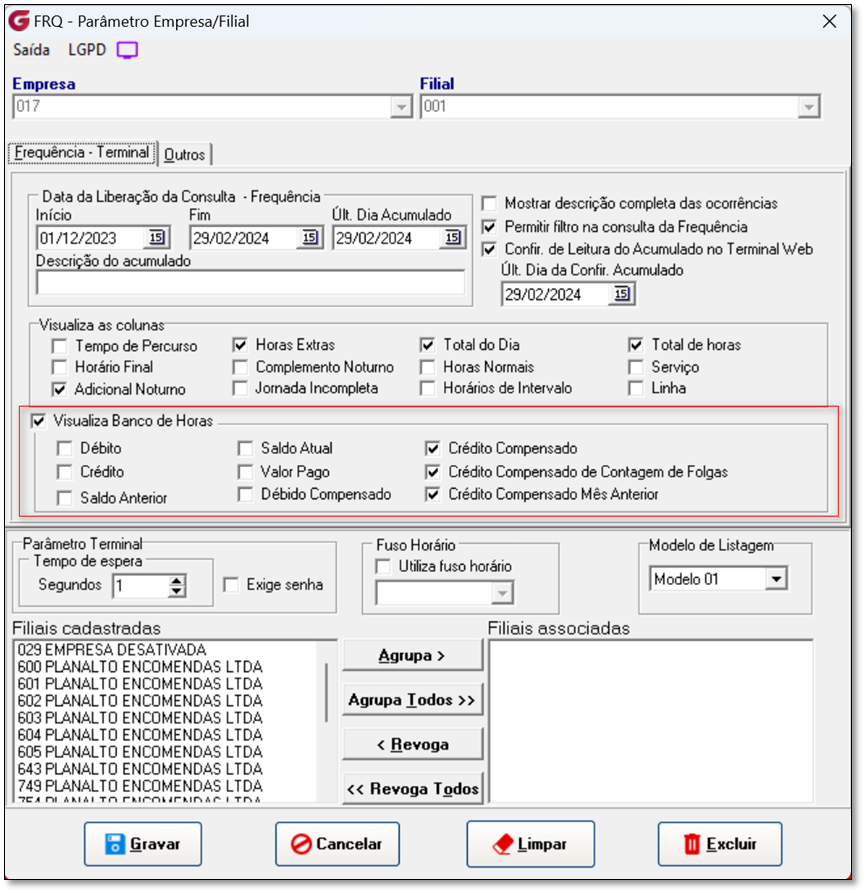Check the Linha column
This screenshot has width=865, height=893.
pyautogui.click(x=636, y=388)
